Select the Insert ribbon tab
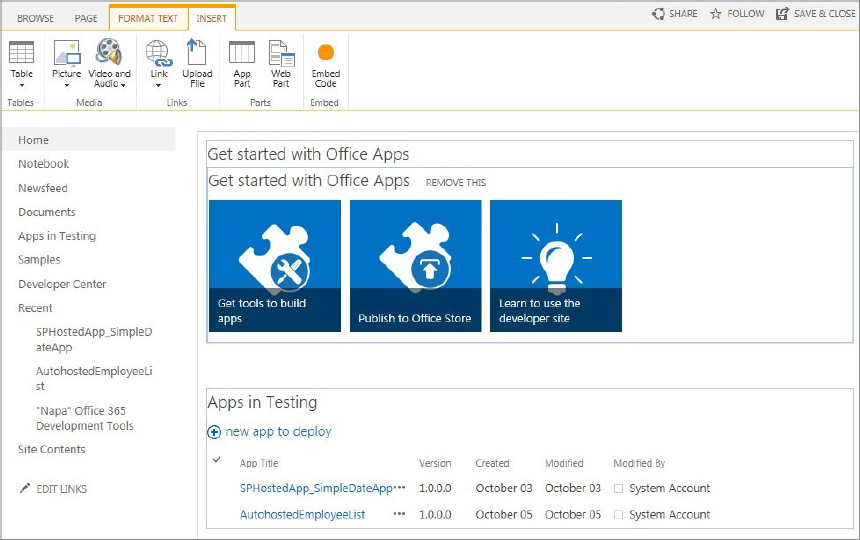 point(212,18)
